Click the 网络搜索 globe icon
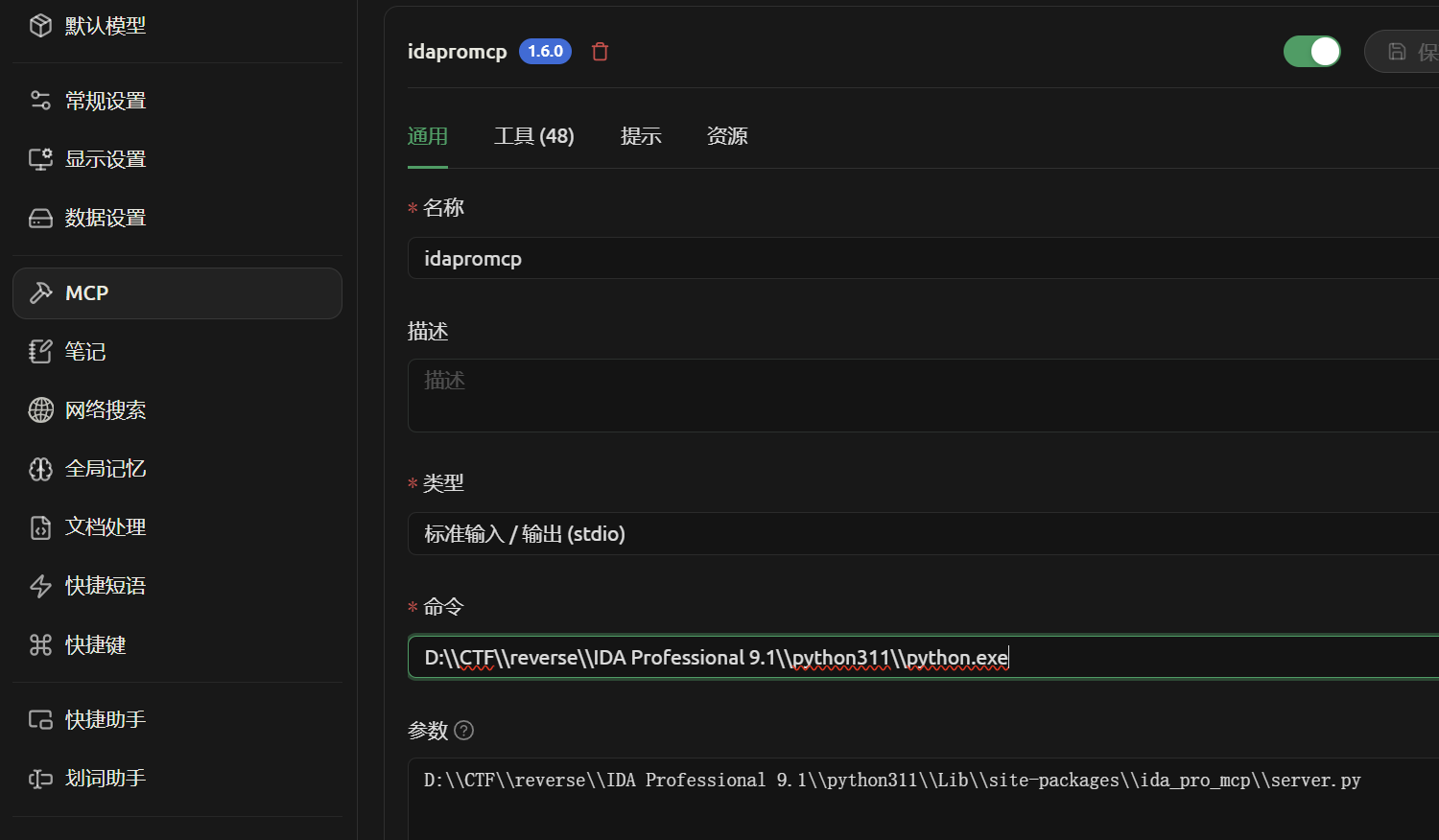 [x=40, y=410]
